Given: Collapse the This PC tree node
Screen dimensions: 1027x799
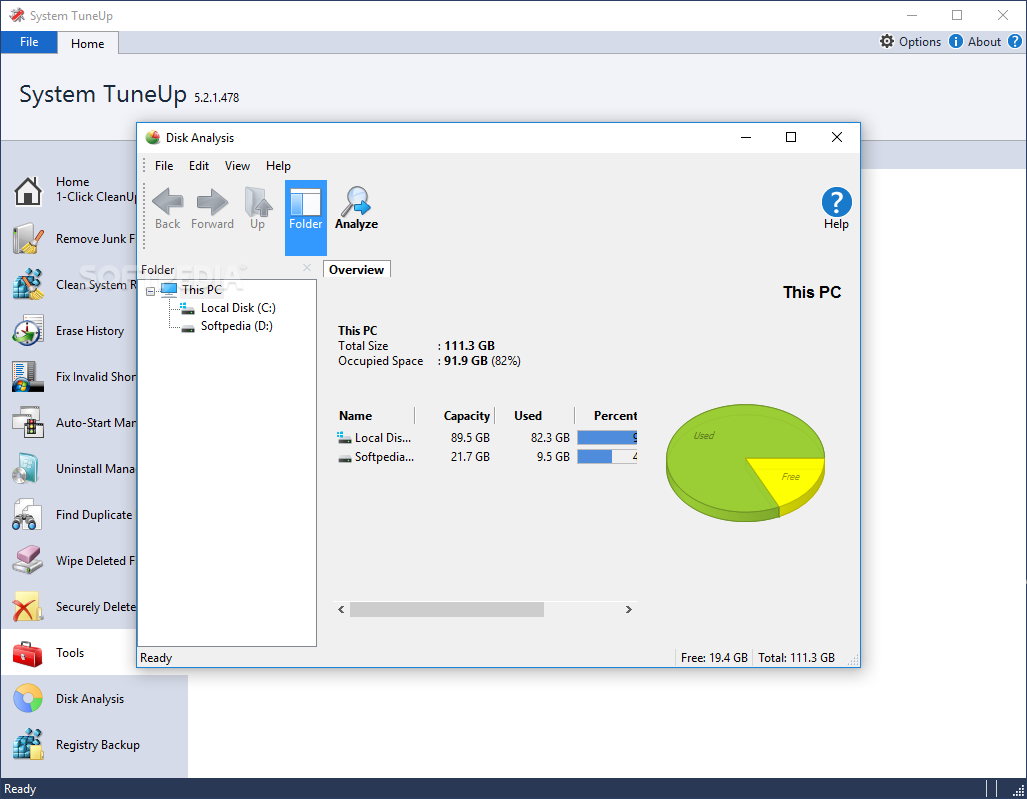Looking at the screenshot, I should 151,291.
